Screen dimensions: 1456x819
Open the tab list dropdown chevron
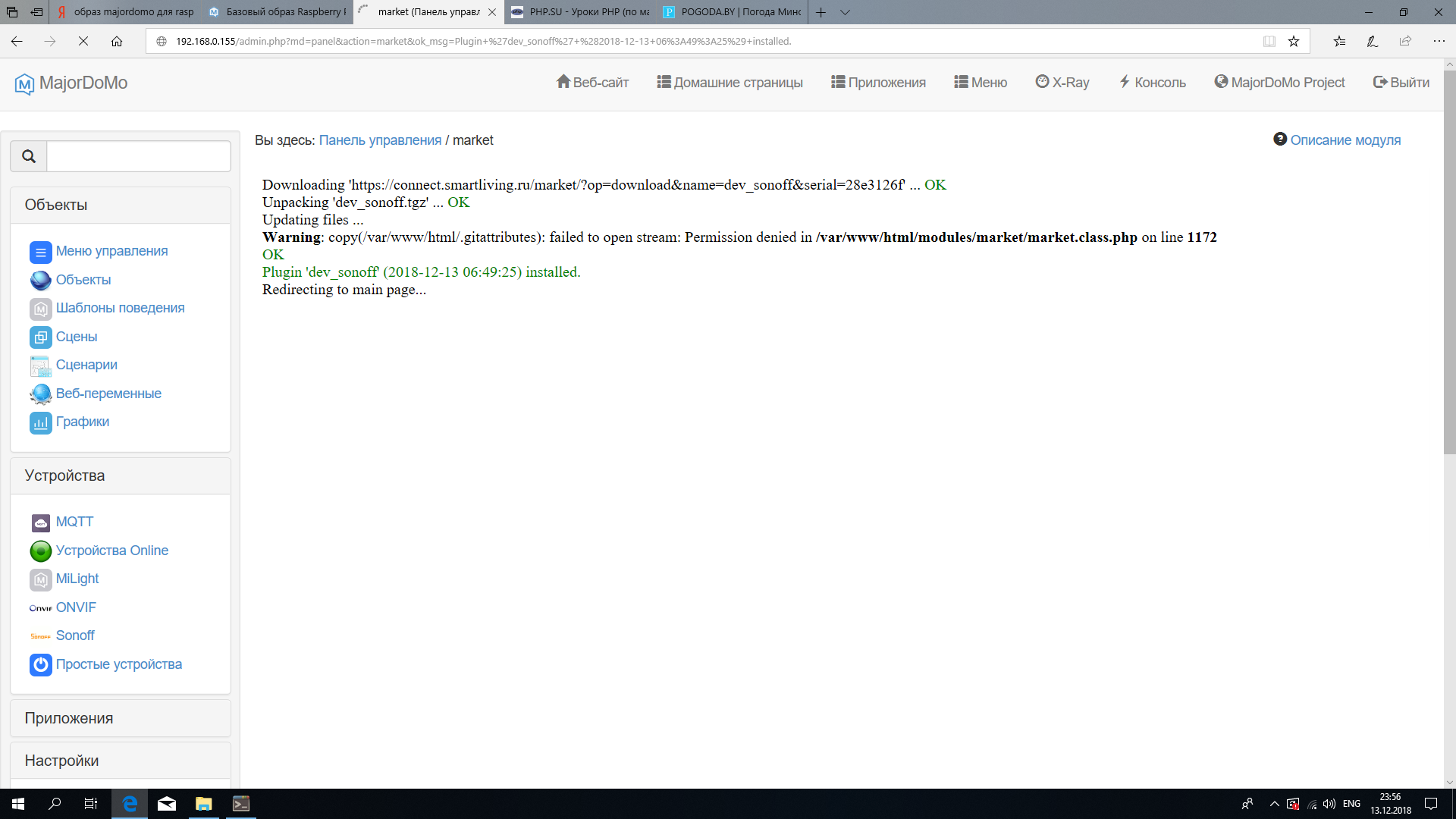(x=845, y=12)
